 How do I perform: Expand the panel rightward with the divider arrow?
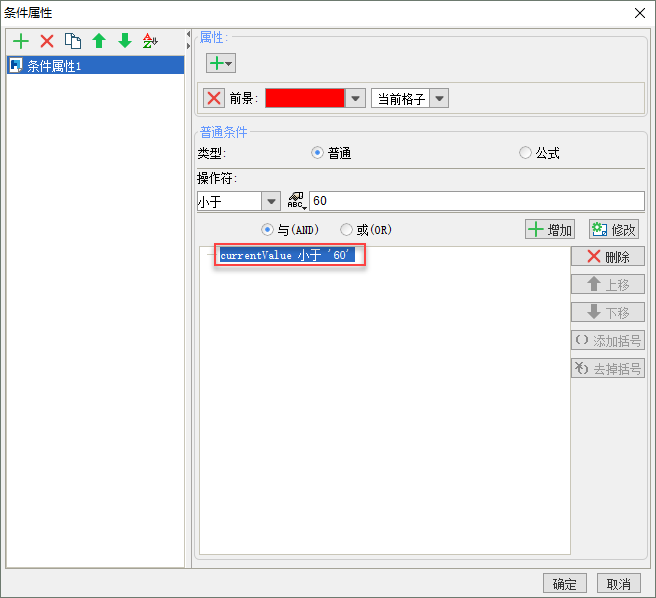click(188, 45)
